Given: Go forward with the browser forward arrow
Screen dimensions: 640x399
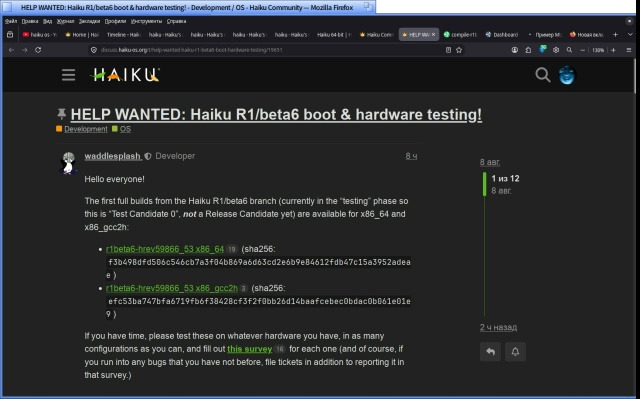Looking at the screenshot, I should (24, 50).
